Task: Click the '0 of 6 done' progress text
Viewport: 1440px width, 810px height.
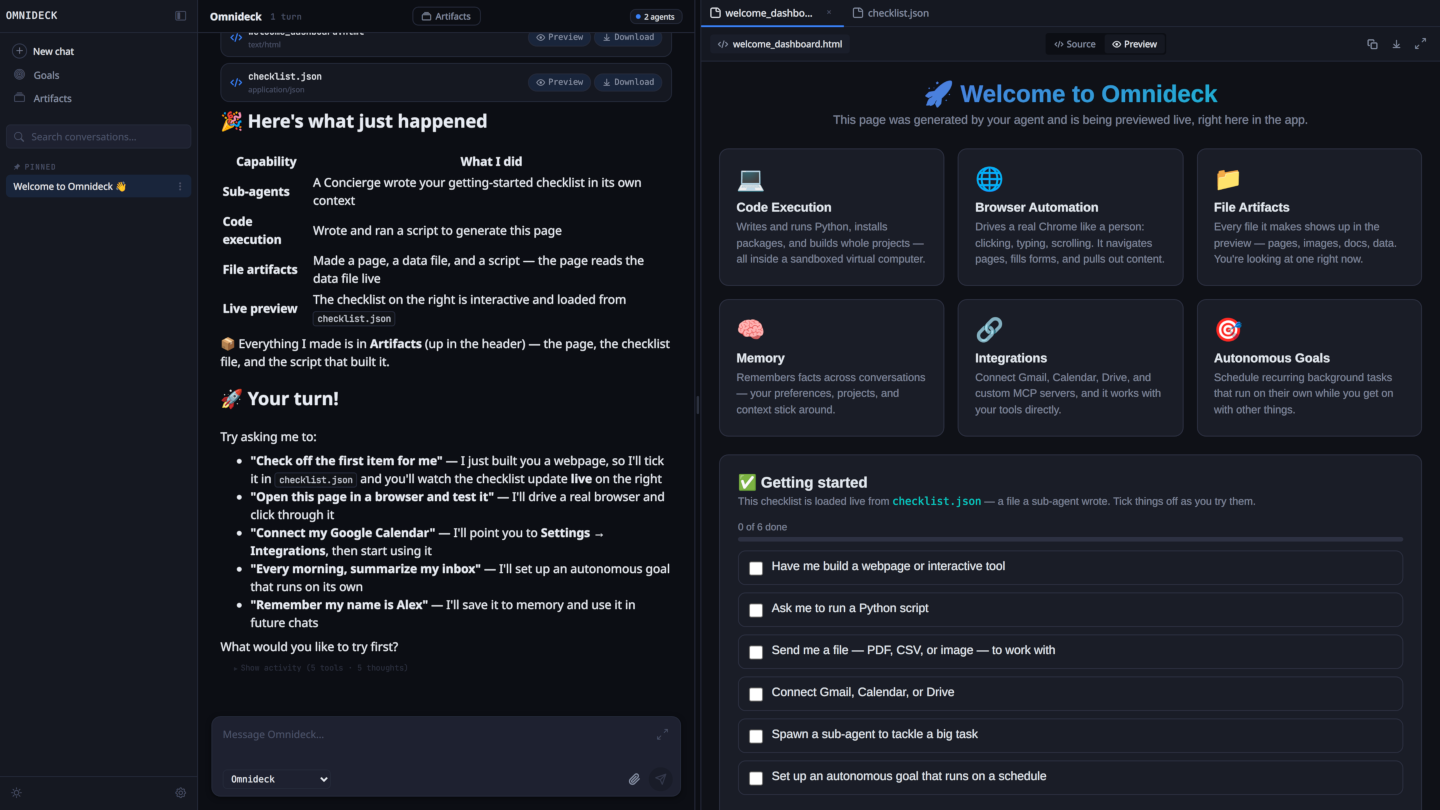Action: click(x=762, y=526)
